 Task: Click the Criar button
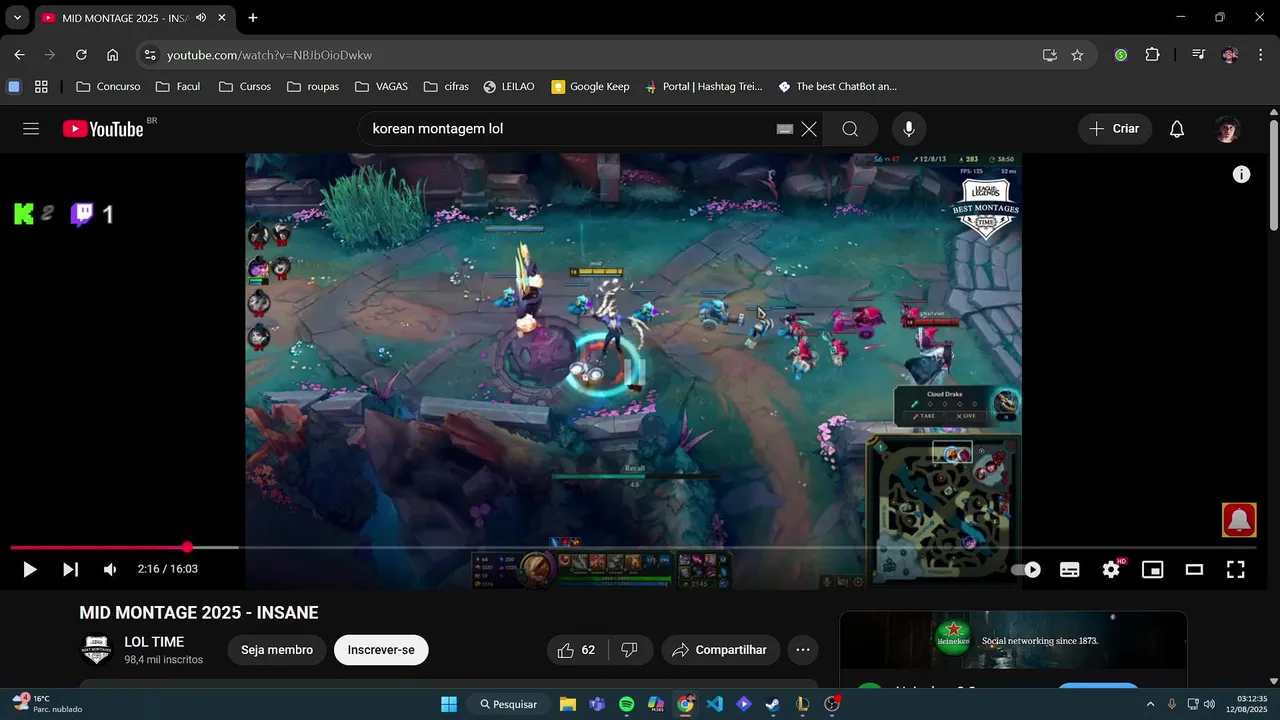(1115, 128)
